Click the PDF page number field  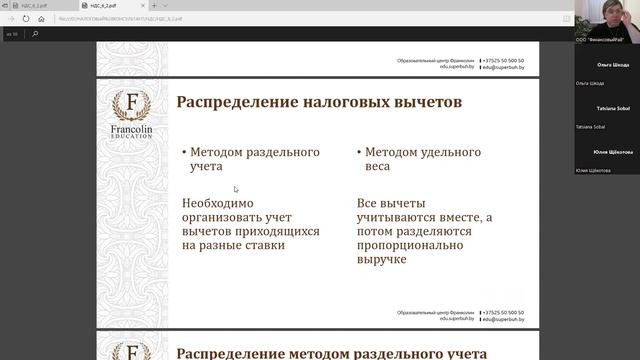pos(12,34)
